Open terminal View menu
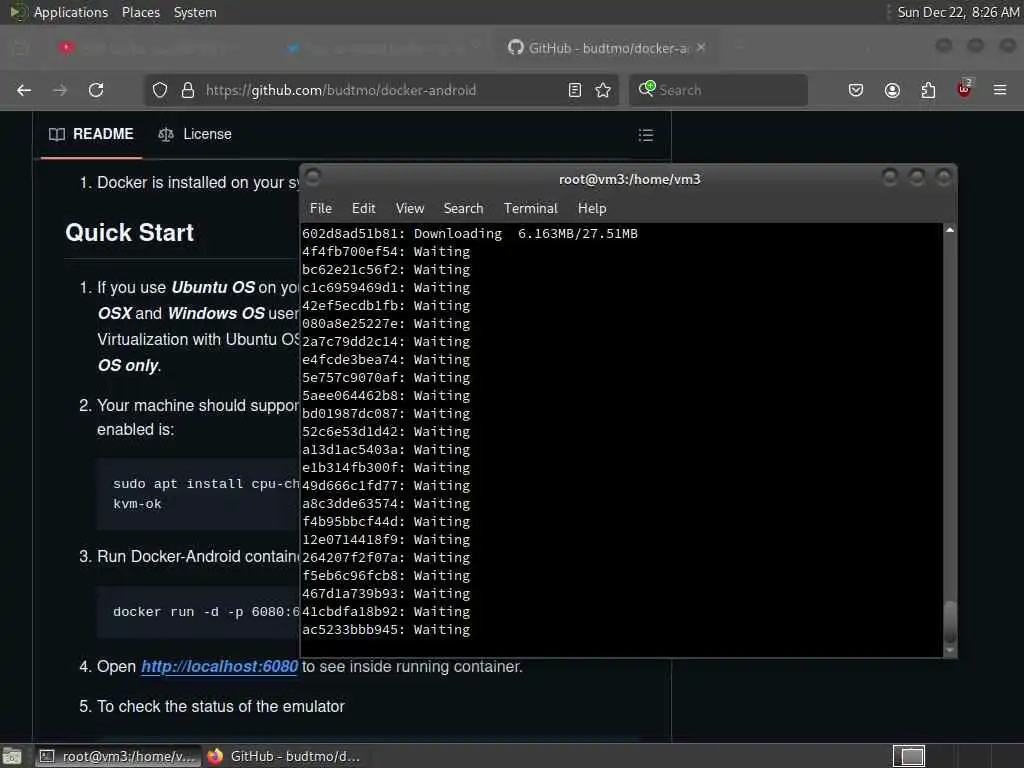The image size is (1024, 768). pos(410,208)
